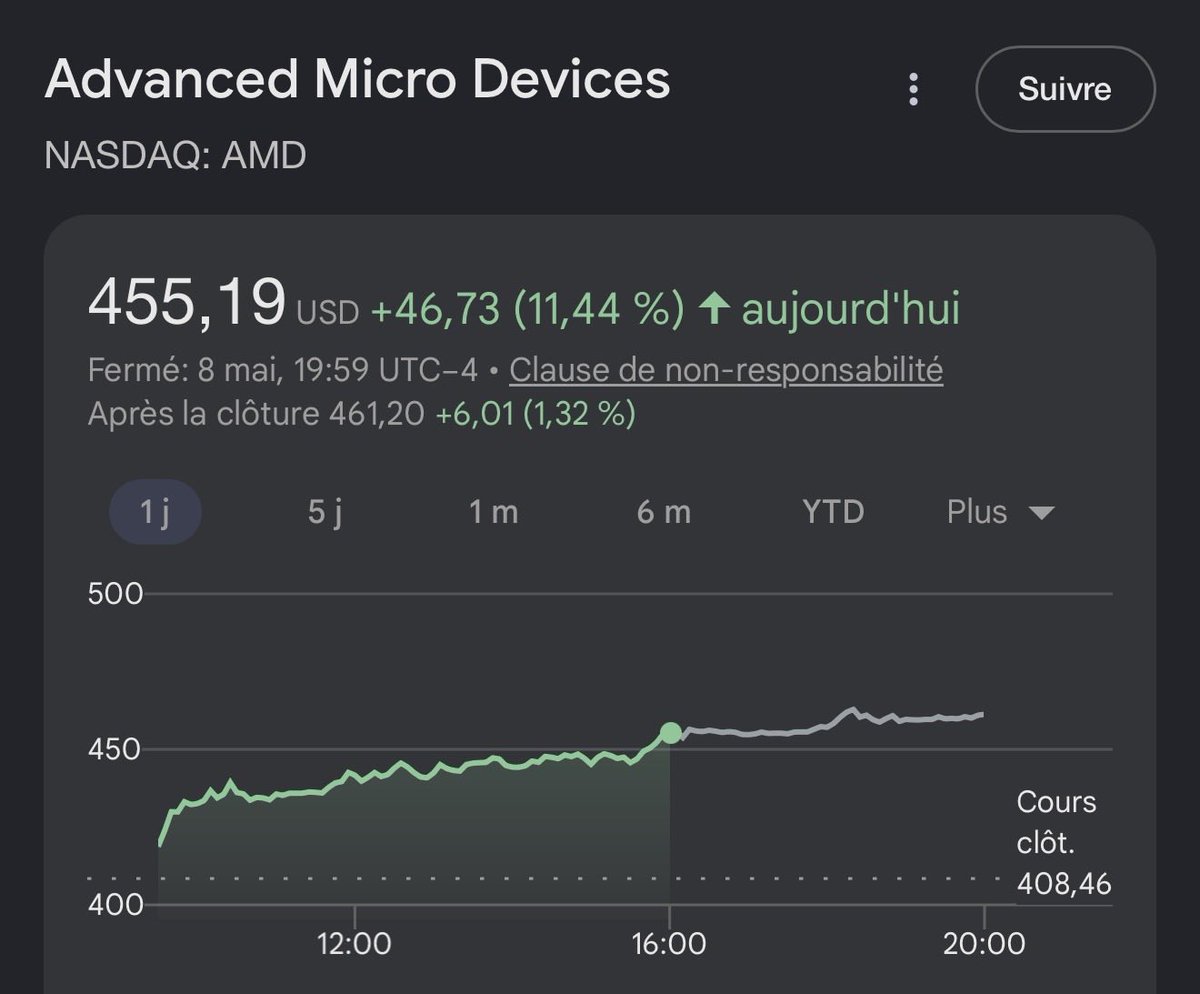Click the 16:00 time axis label
This screenshot has width=1200, height=994.
(669, 942)
